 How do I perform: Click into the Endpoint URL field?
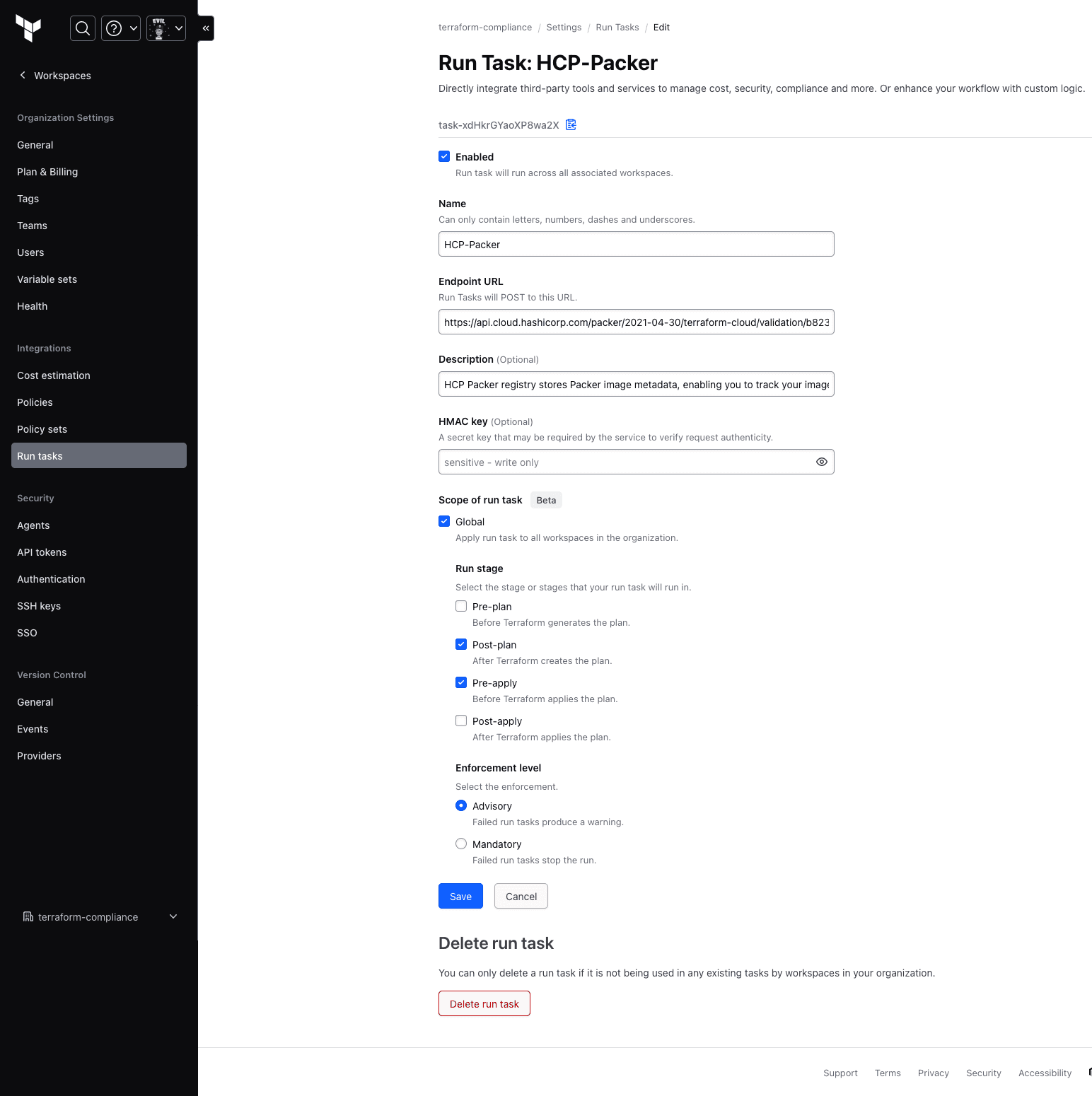(x=636, y=322)
